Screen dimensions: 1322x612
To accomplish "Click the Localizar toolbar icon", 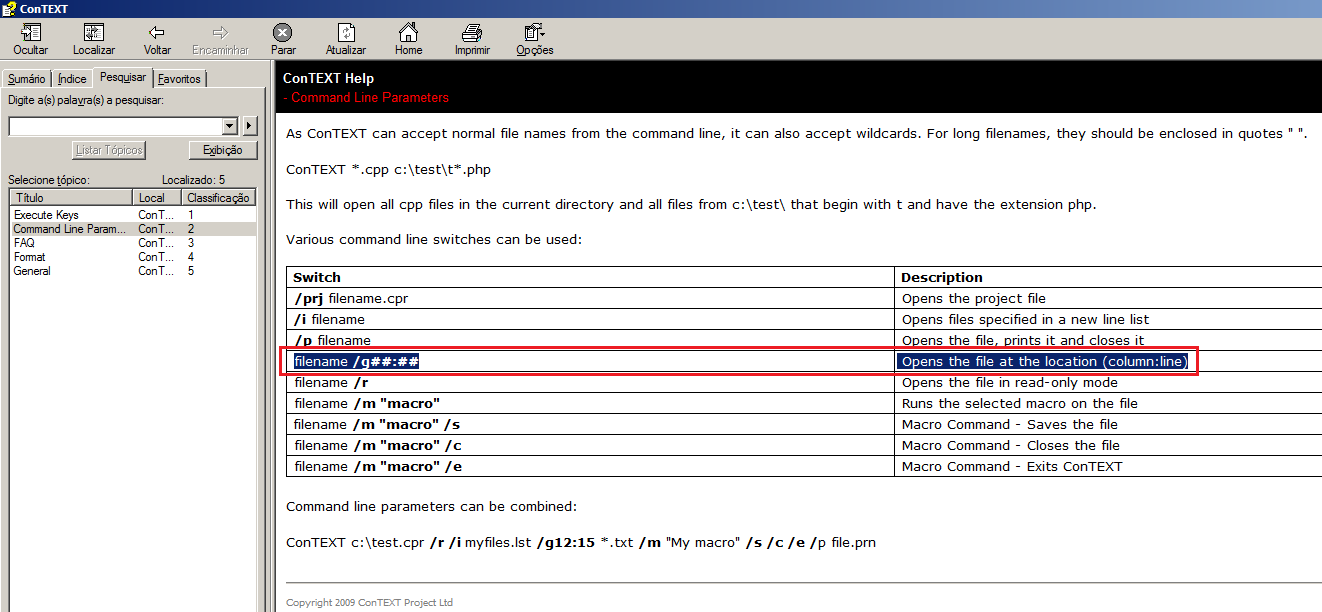I will click(x=93, y=33).
